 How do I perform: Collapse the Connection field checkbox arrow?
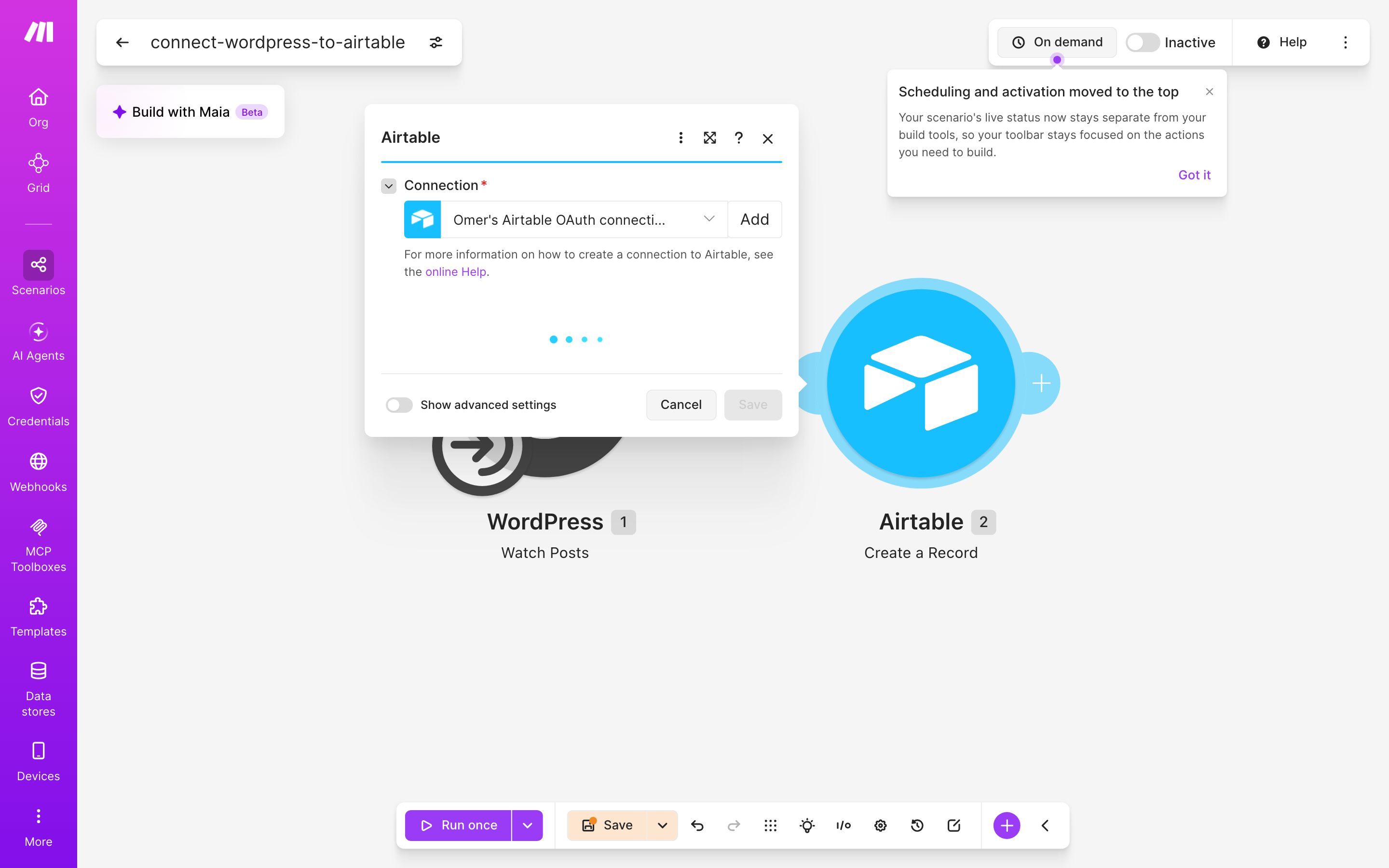pyautogui.click(x=389, y=186)
